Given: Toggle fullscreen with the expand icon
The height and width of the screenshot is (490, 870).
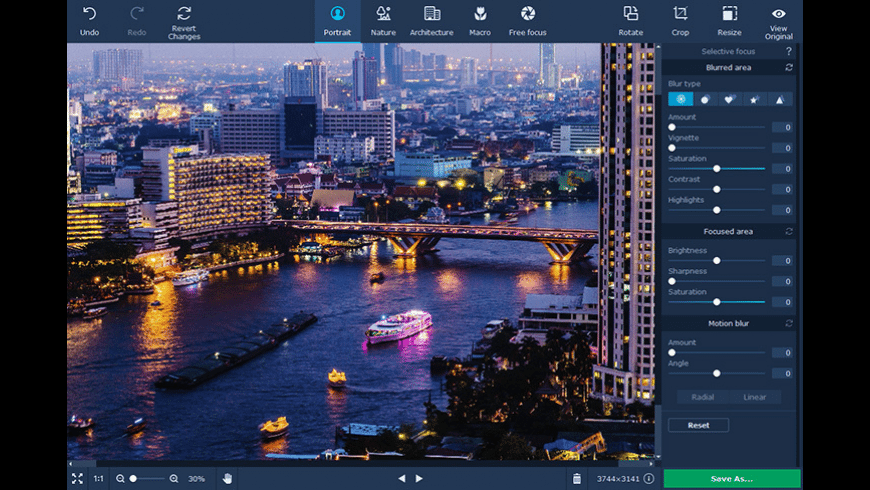Looking at the screenshot, I should (x=77, y=479).
